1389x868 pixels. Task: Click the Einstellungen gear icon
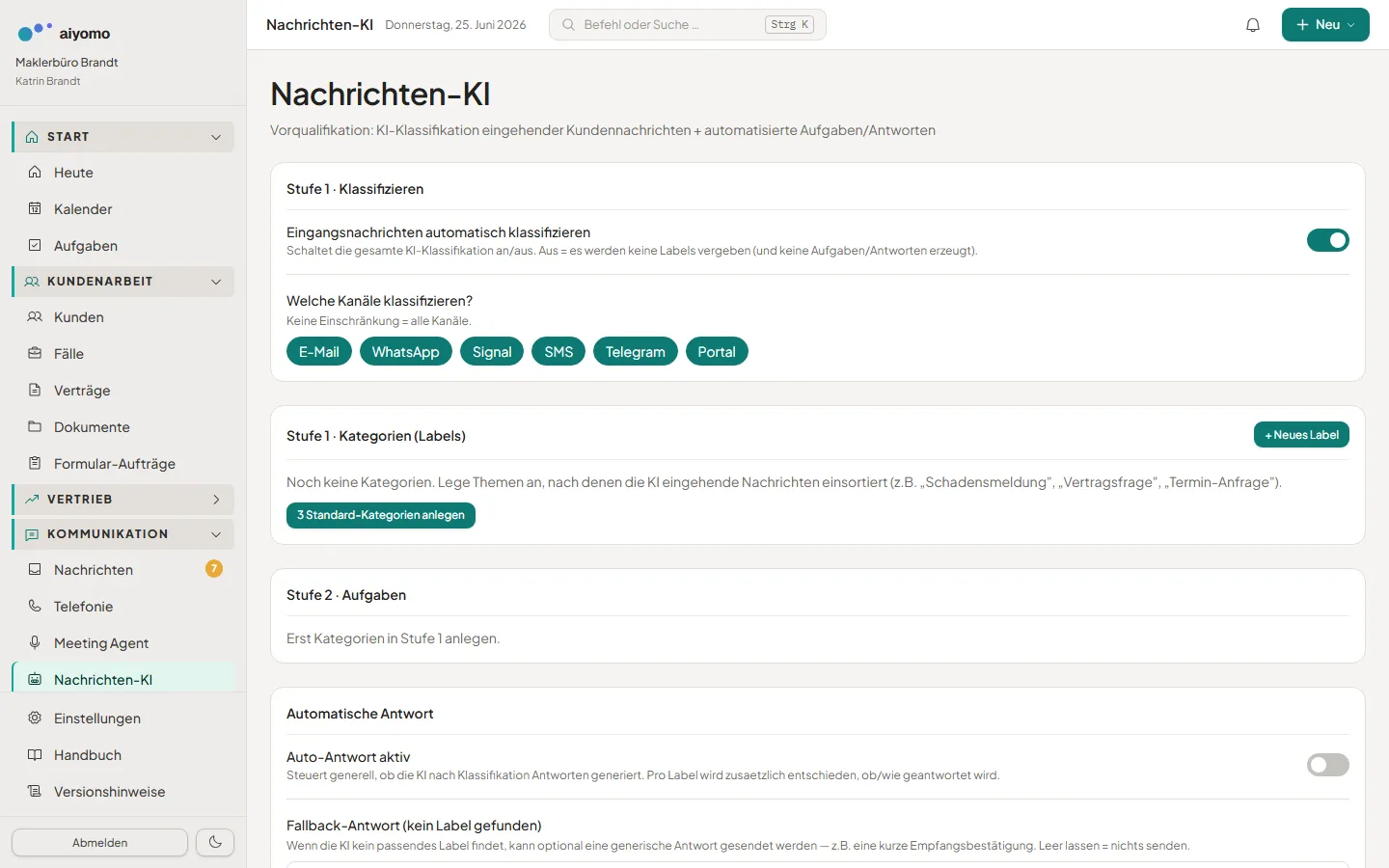[35, 718]
